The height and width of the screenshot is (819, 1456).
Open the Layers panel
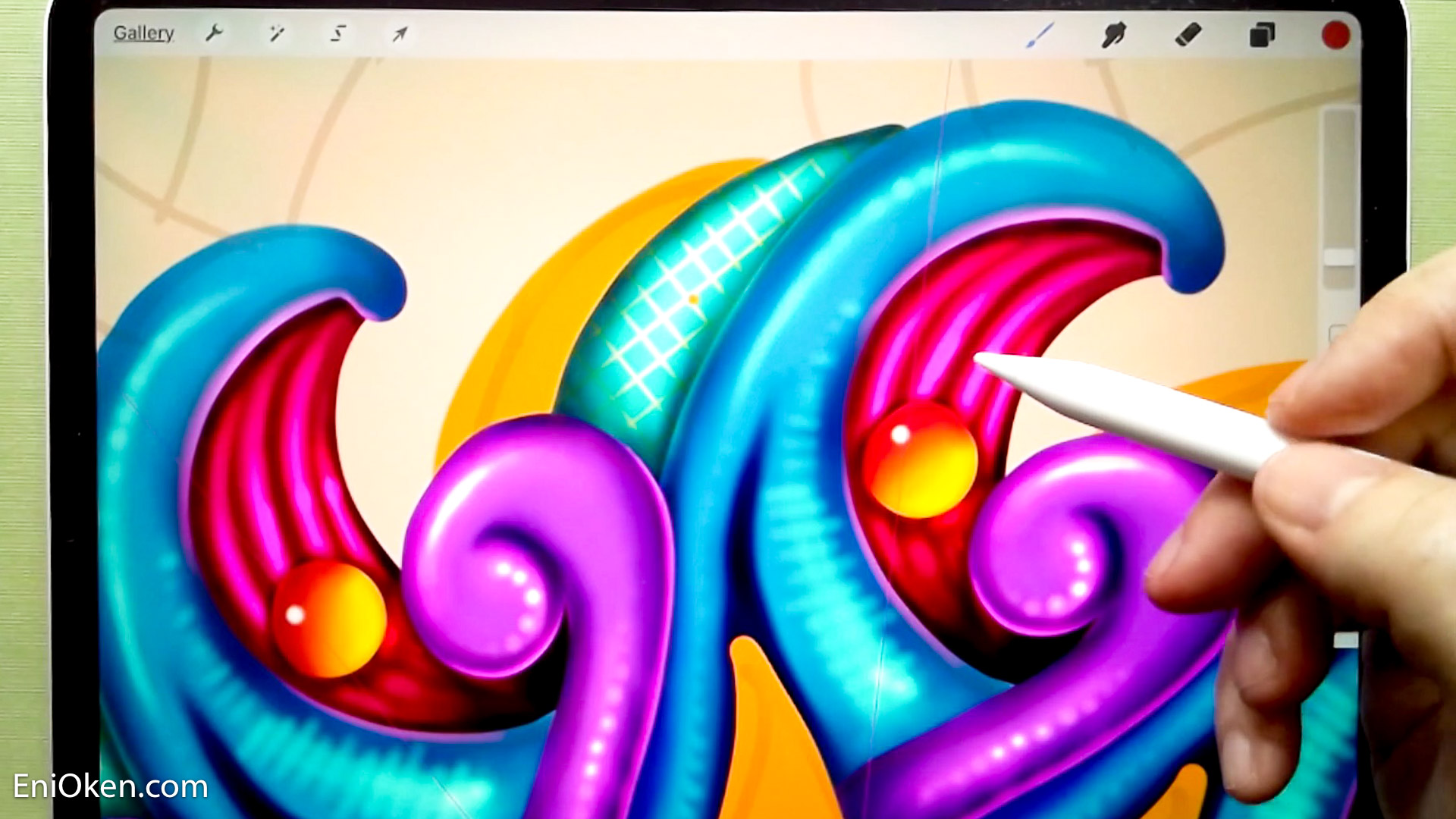(1262, 35)
